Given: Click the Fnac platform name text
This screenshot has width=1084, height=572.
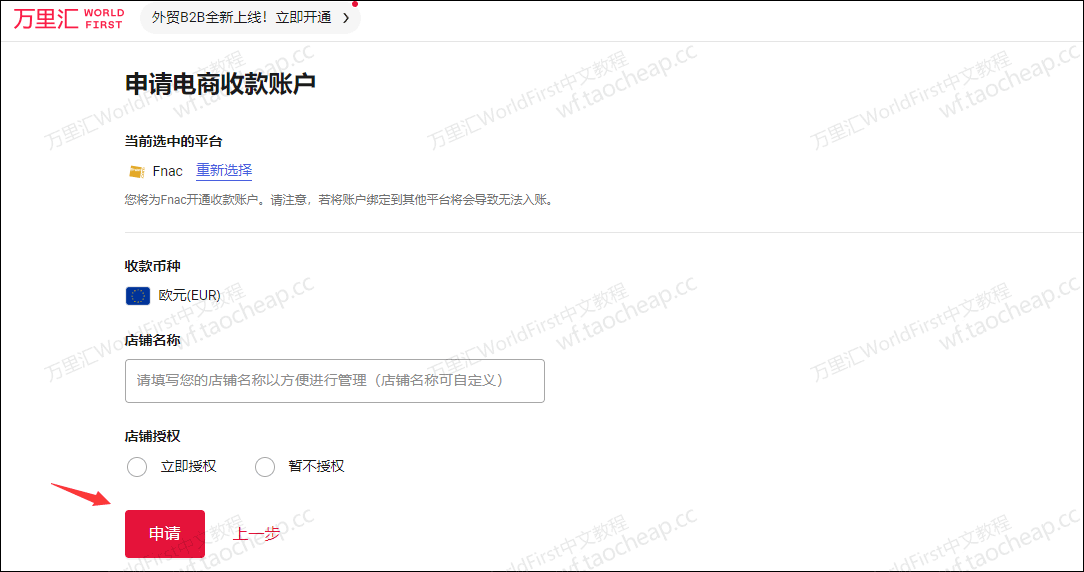Looking at the screenshot, I should tap(168, 171).
